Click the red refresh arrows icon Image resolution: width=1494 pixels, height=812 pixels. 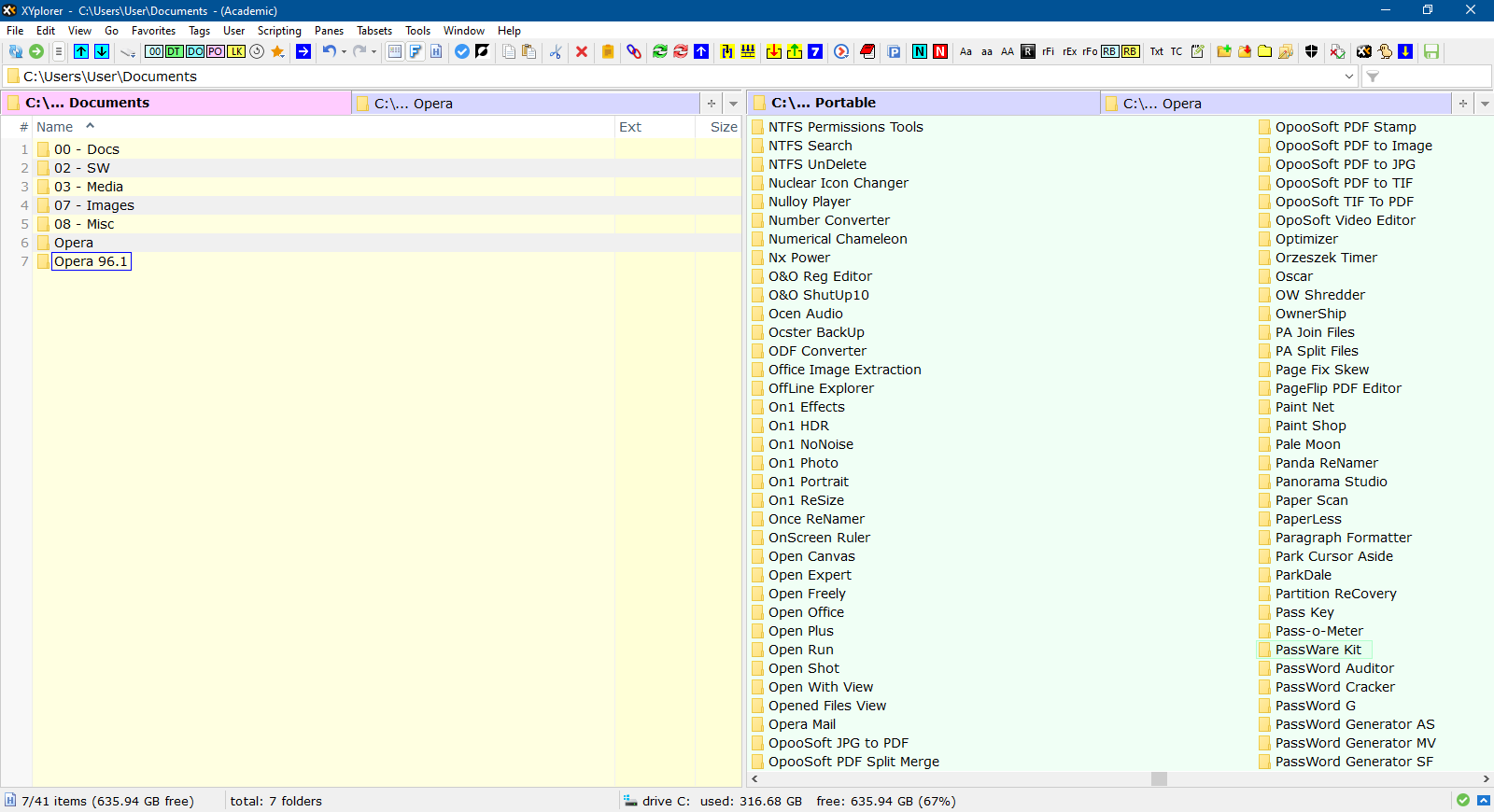click(x=681, y=51)
